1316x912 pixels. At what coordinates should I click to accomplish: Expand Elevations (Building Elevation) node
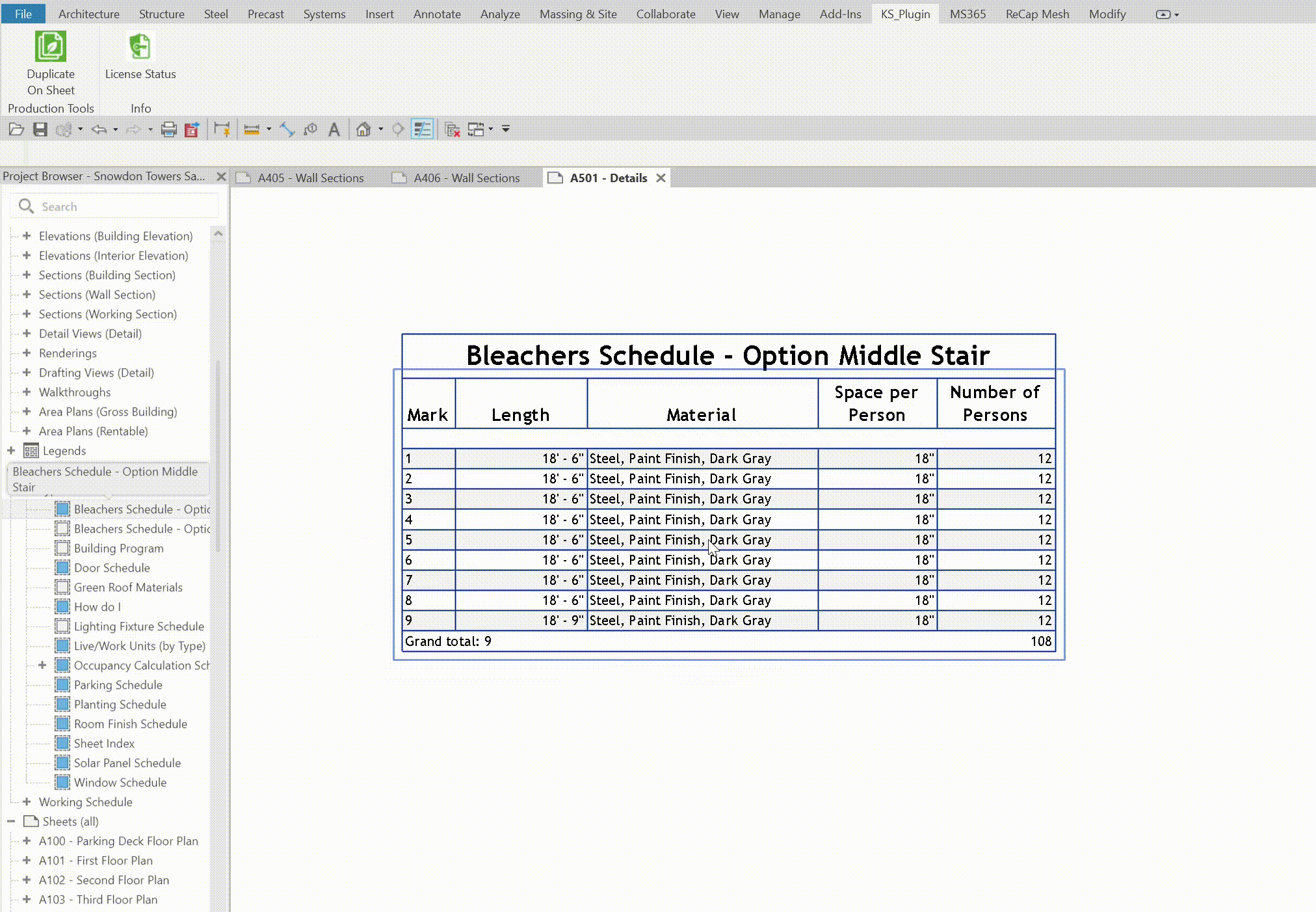[x=27, y=235]
